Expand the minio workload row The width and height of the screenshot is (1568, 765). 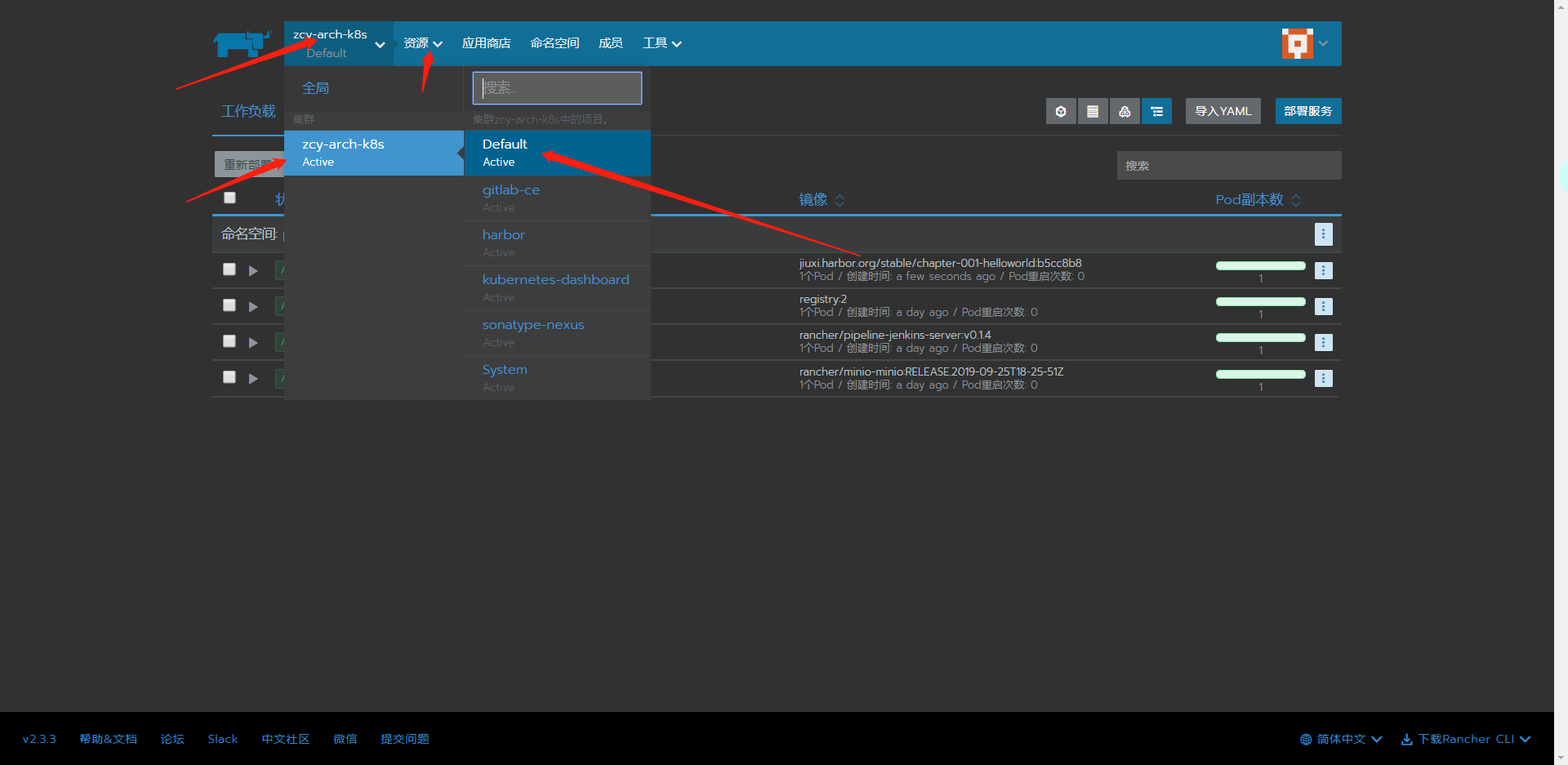pyautogui.click(x=253, y=378)
